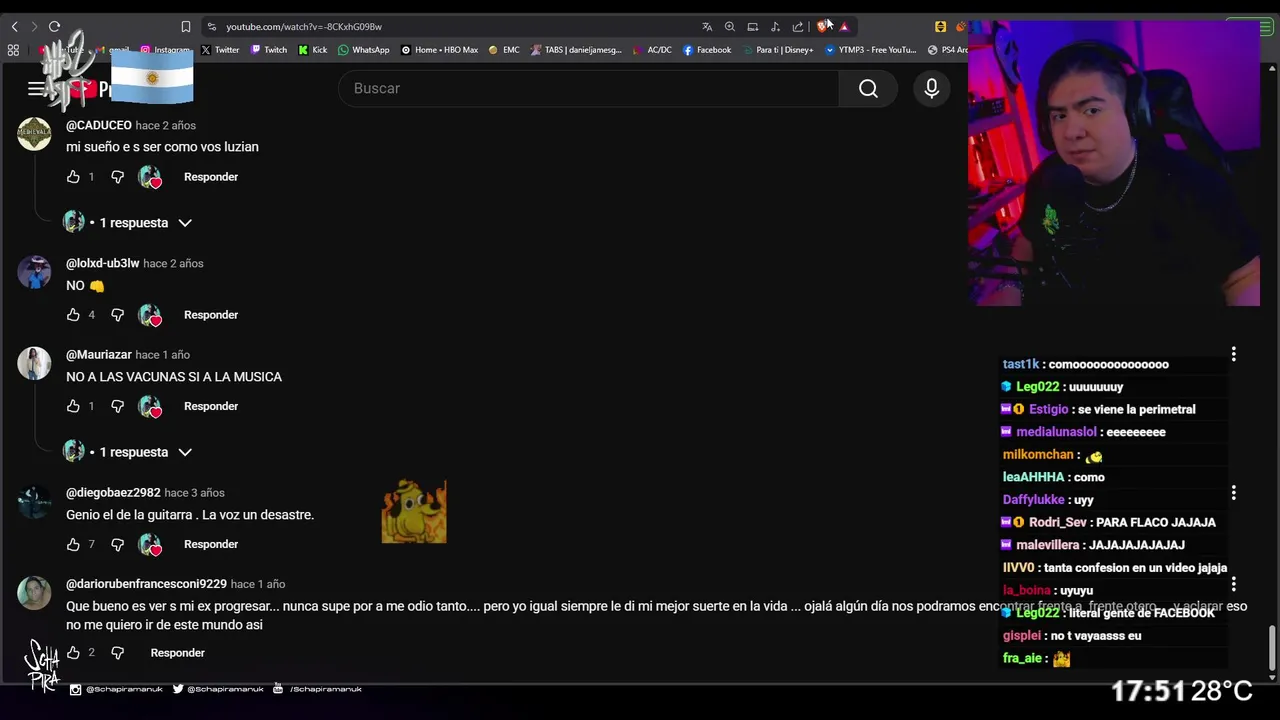This screenshot has height=720, width=1280.
Task: Open Brave Shields lion icon
Action: (x=823, y=27)
